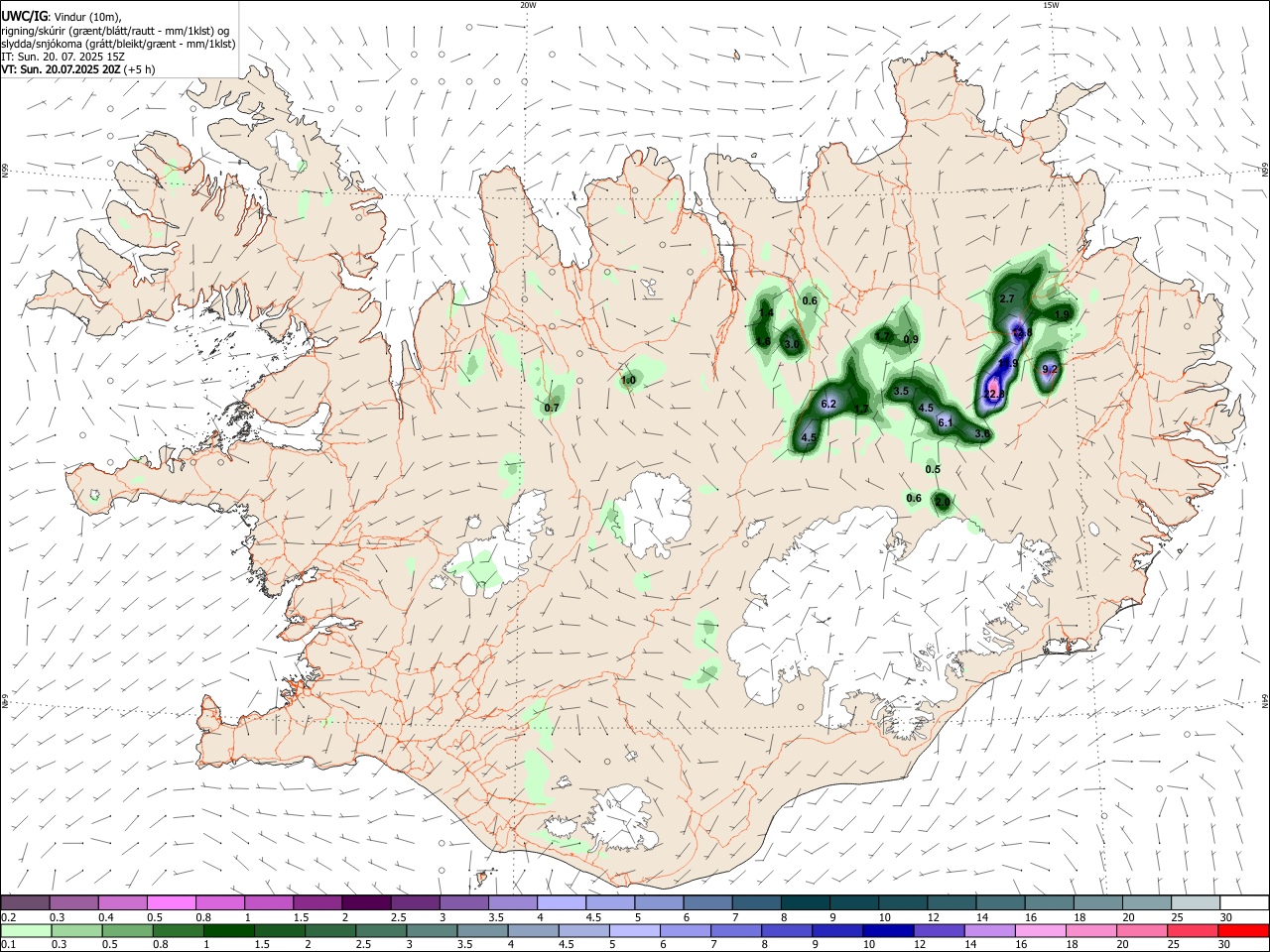Click the light blue 4 swatch in top legend row
This screenshot has width=1270, height=952.
562,902
